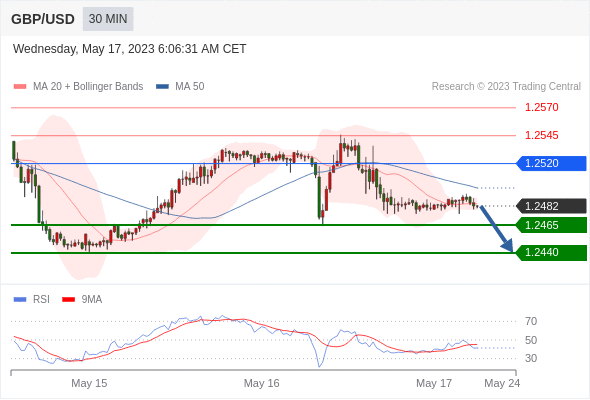Toggle the MA 20 + Bollinger Bands legend swatch
This screenshot has height=400, width=590.
[x=20, y=87]
